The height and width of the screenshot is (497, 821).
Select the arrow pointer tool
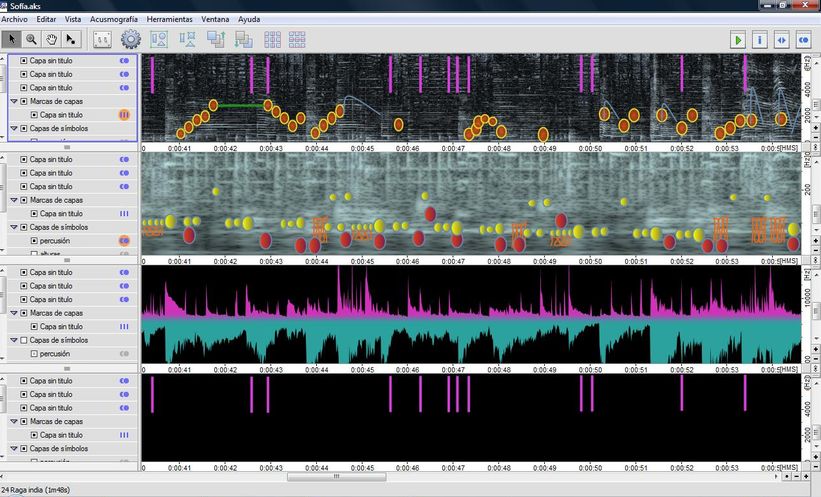pos(12,39)
